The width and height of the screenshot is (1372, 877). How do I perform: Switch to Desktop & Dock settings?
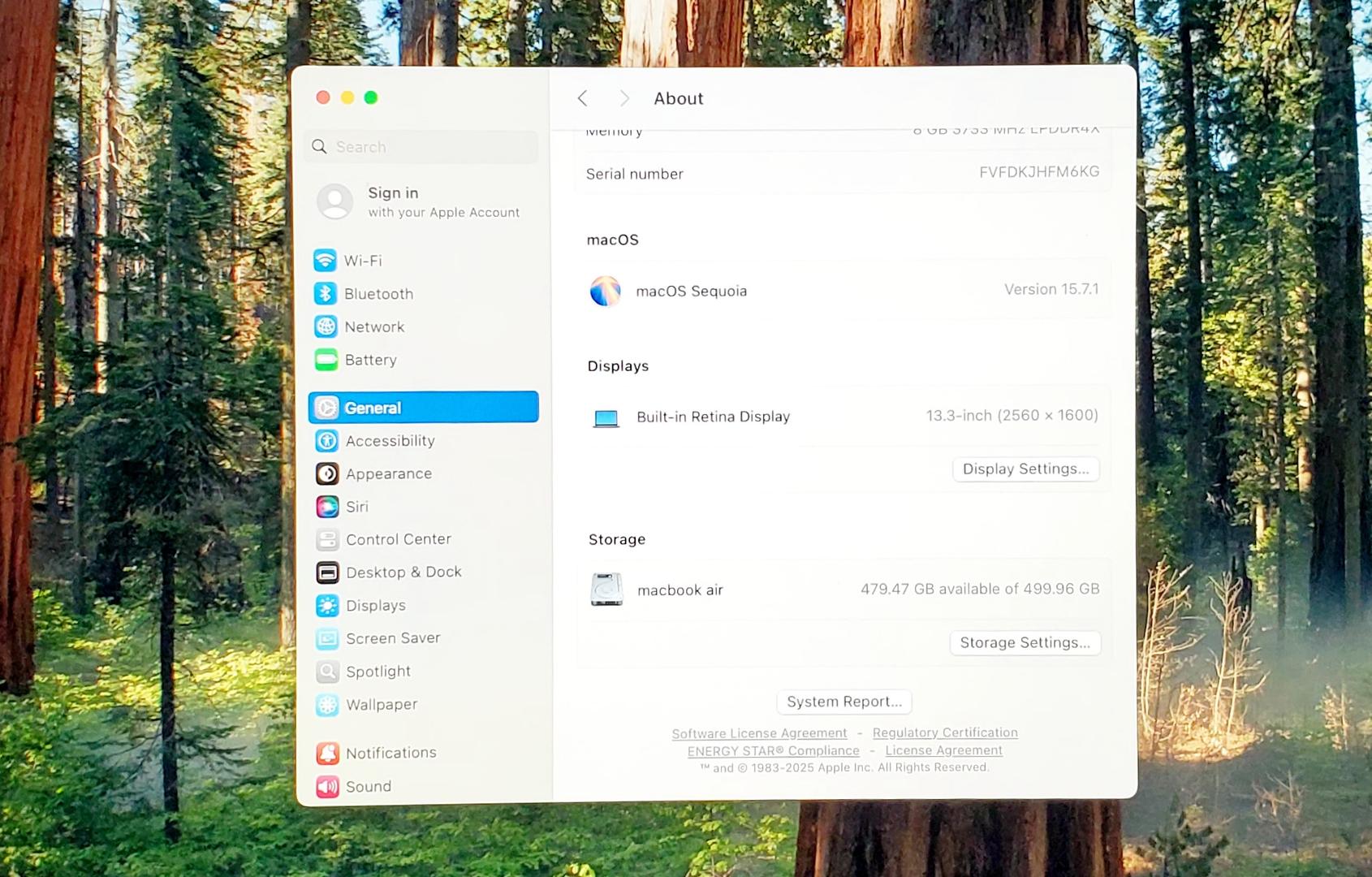[x=403, y=572]
